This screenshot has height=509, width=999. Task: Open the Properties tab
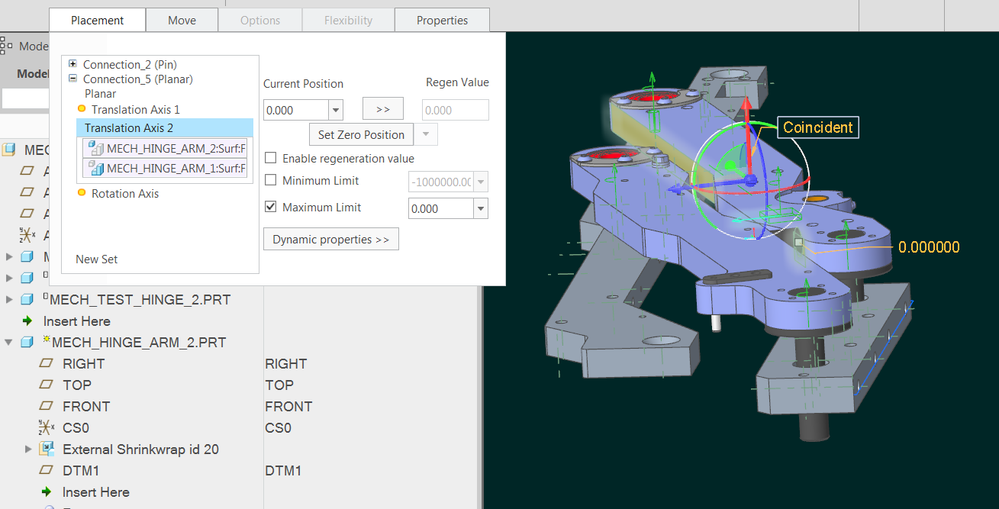pos(442,20)
